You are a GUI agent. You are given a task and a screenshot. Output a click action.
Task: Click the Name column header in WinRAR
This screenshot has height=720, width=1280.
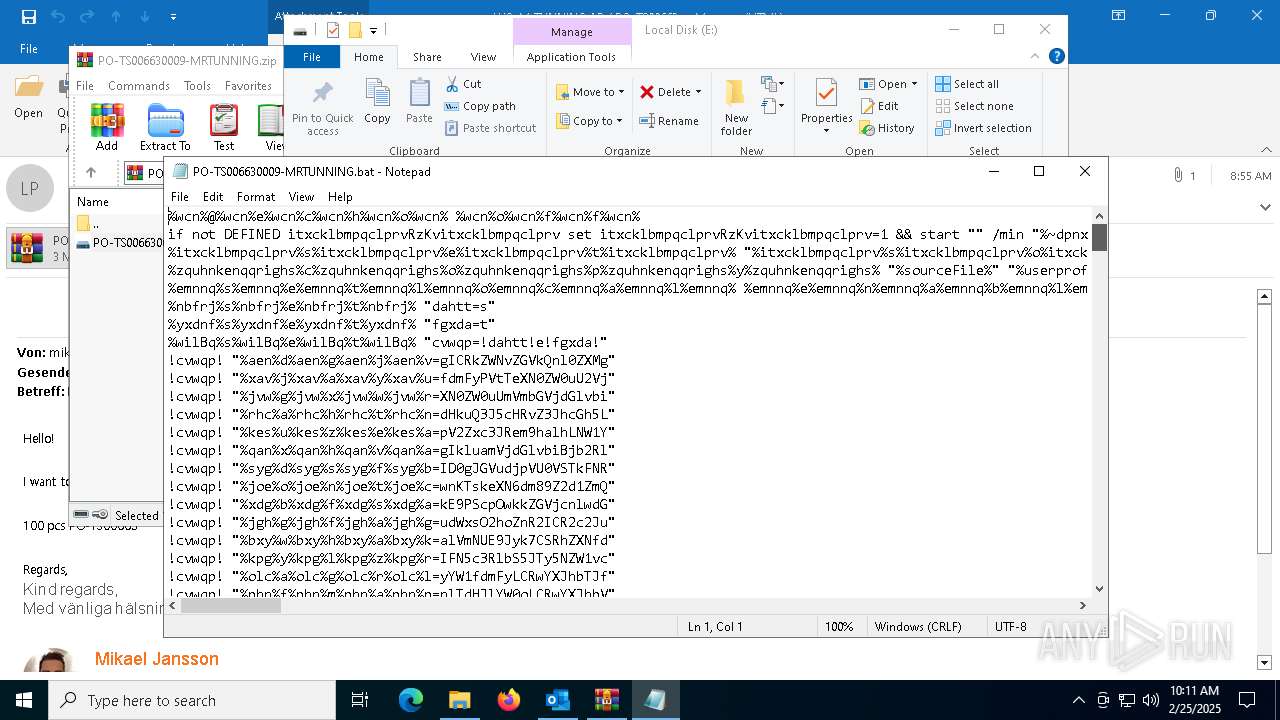point(93,201)
